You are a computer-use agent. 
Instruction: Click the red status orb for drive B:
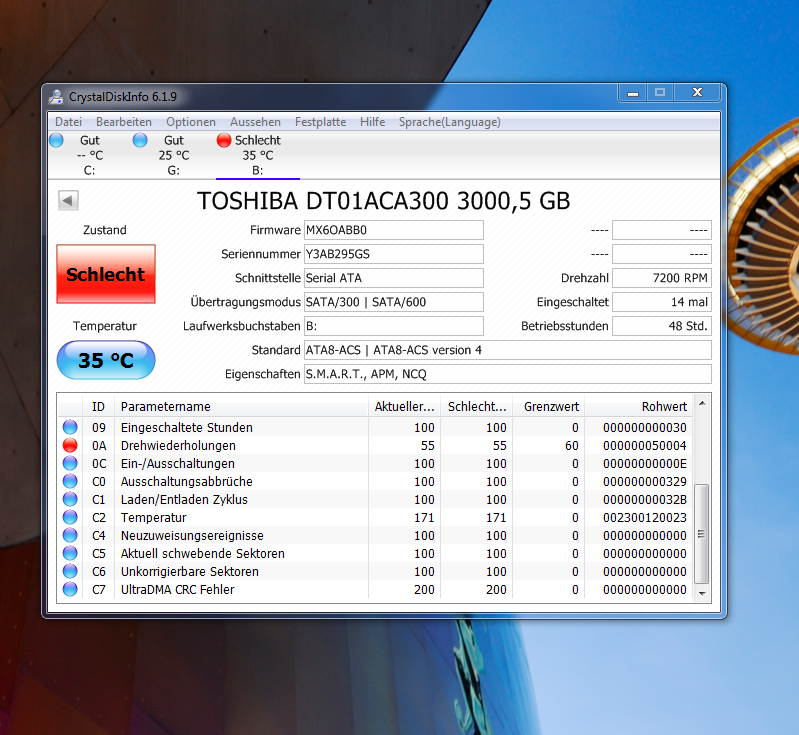224,140
